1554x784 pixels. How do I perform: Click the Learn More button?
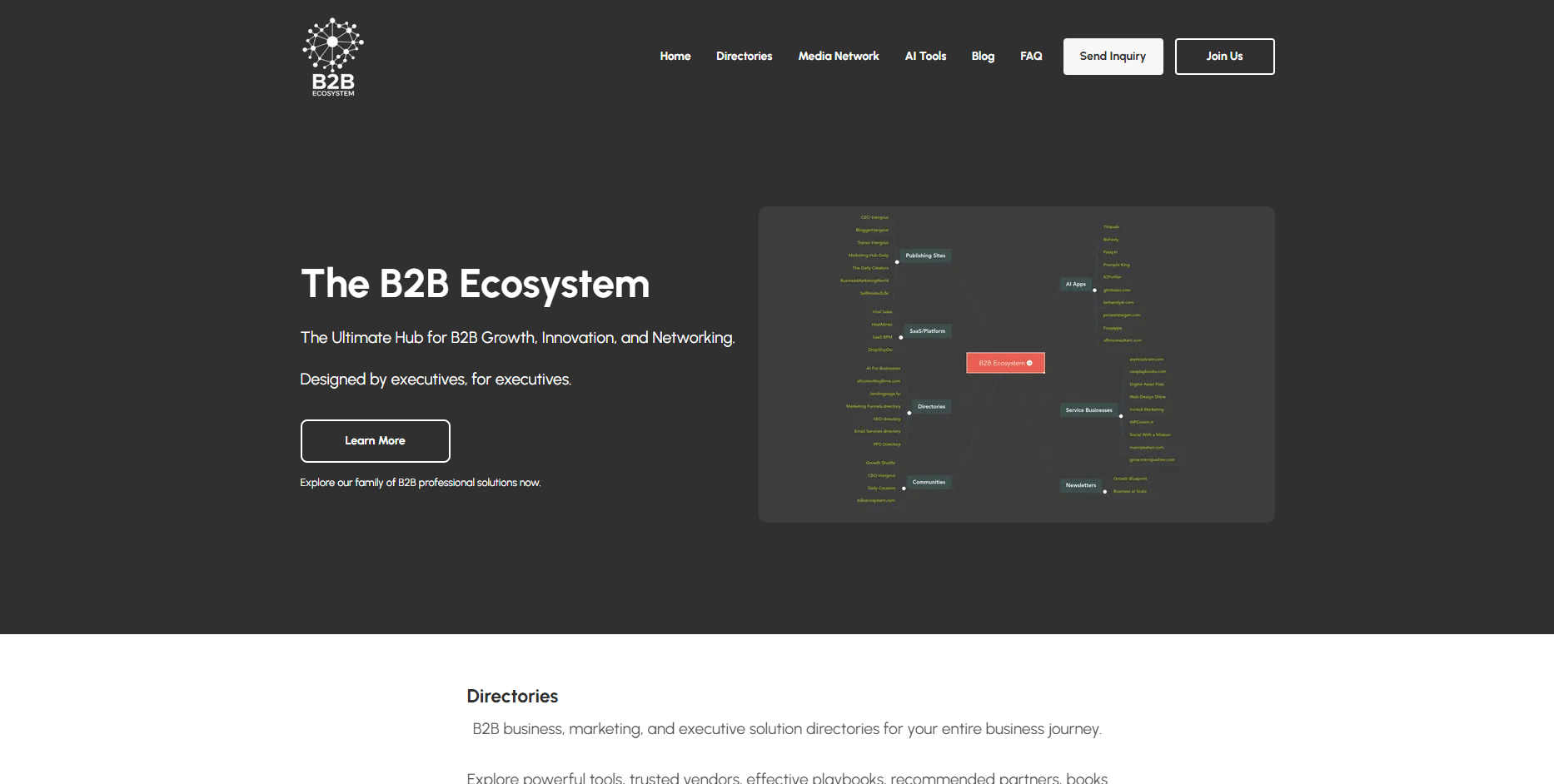pyautogui.click(x=375, y=441)
